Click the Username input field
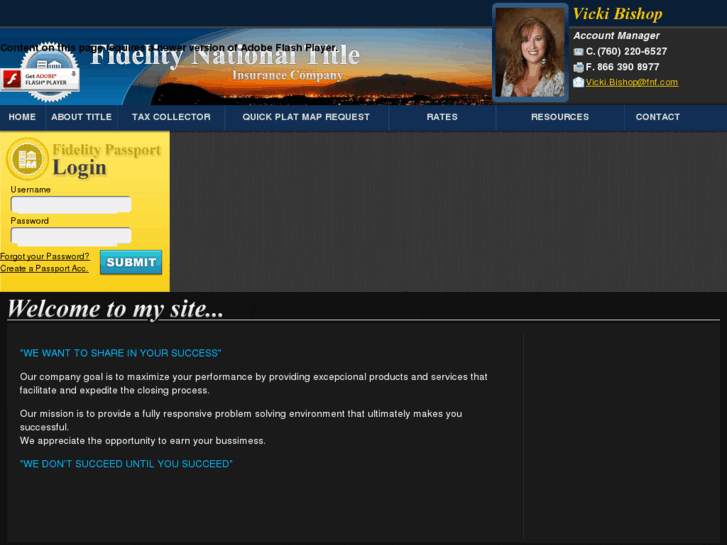 pyautogui.click(x=71, y=205)
